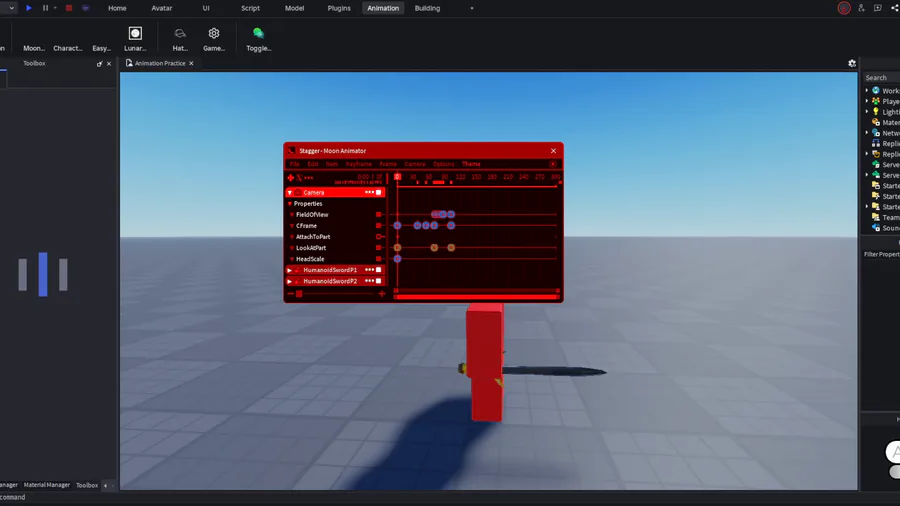Viewport: 900px width, 506px height.
Task: Click the timeline zoom slider handle
Action: (299, 294)
